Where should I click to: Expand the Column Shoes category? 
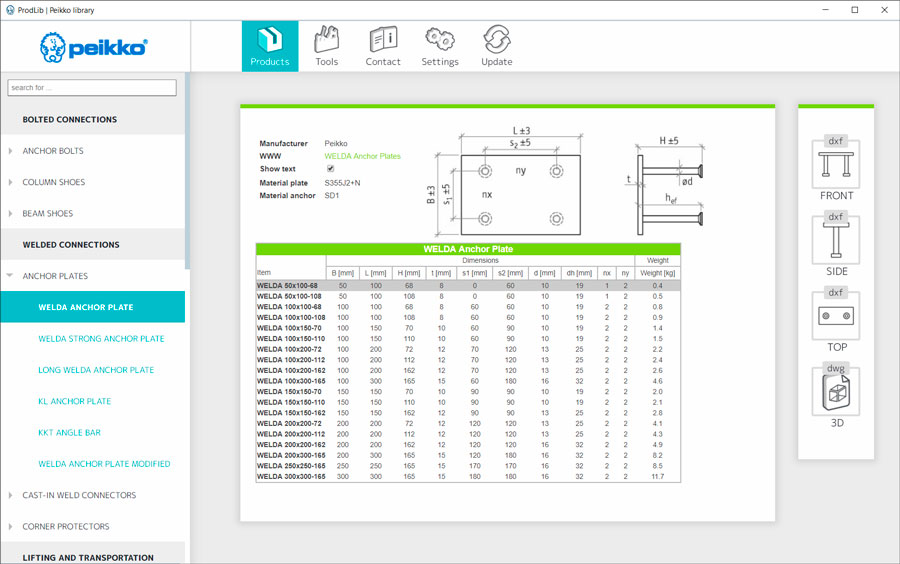click(x=11, y=182)
